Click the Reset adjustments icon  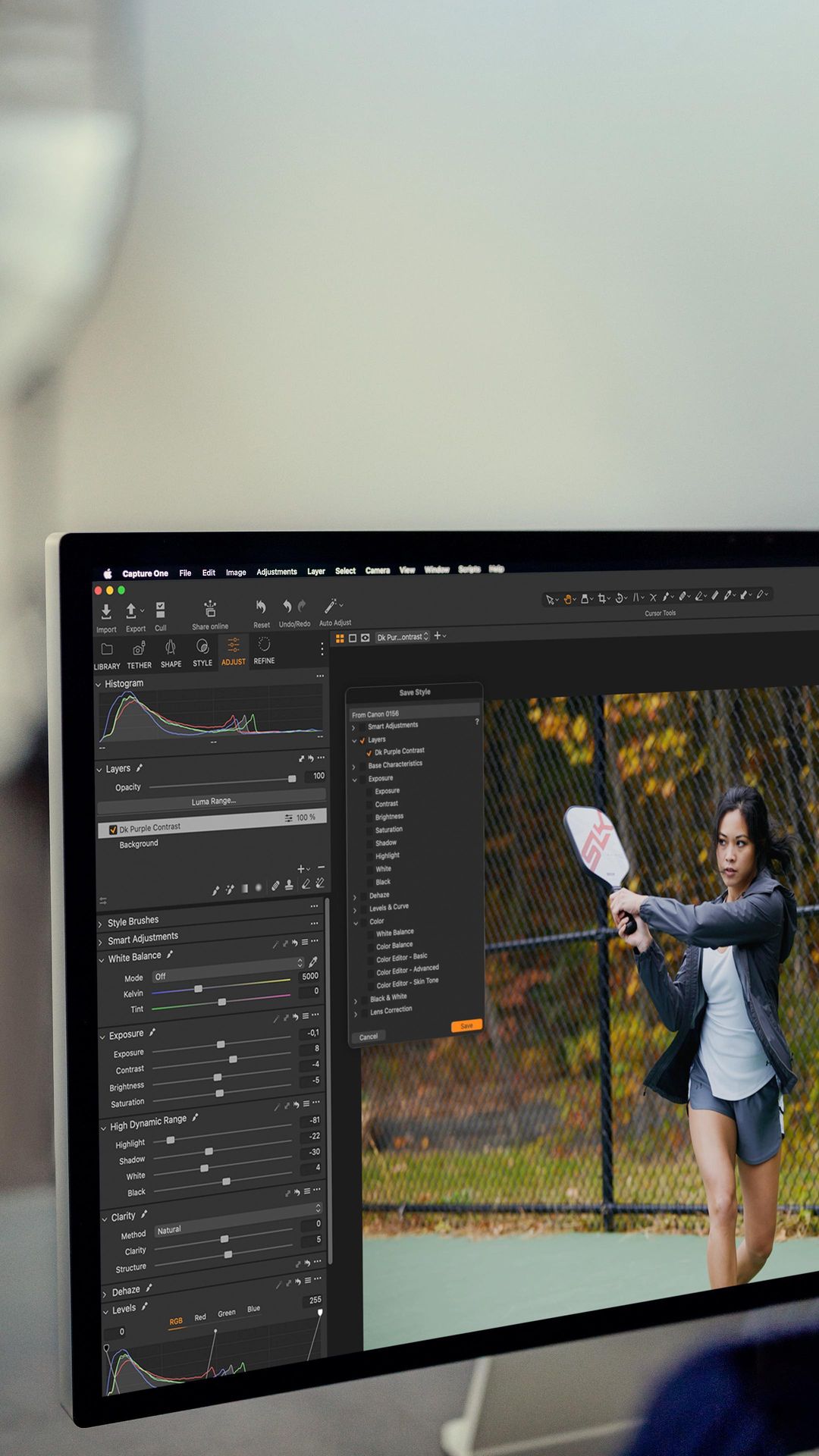(x=261, y=607)
